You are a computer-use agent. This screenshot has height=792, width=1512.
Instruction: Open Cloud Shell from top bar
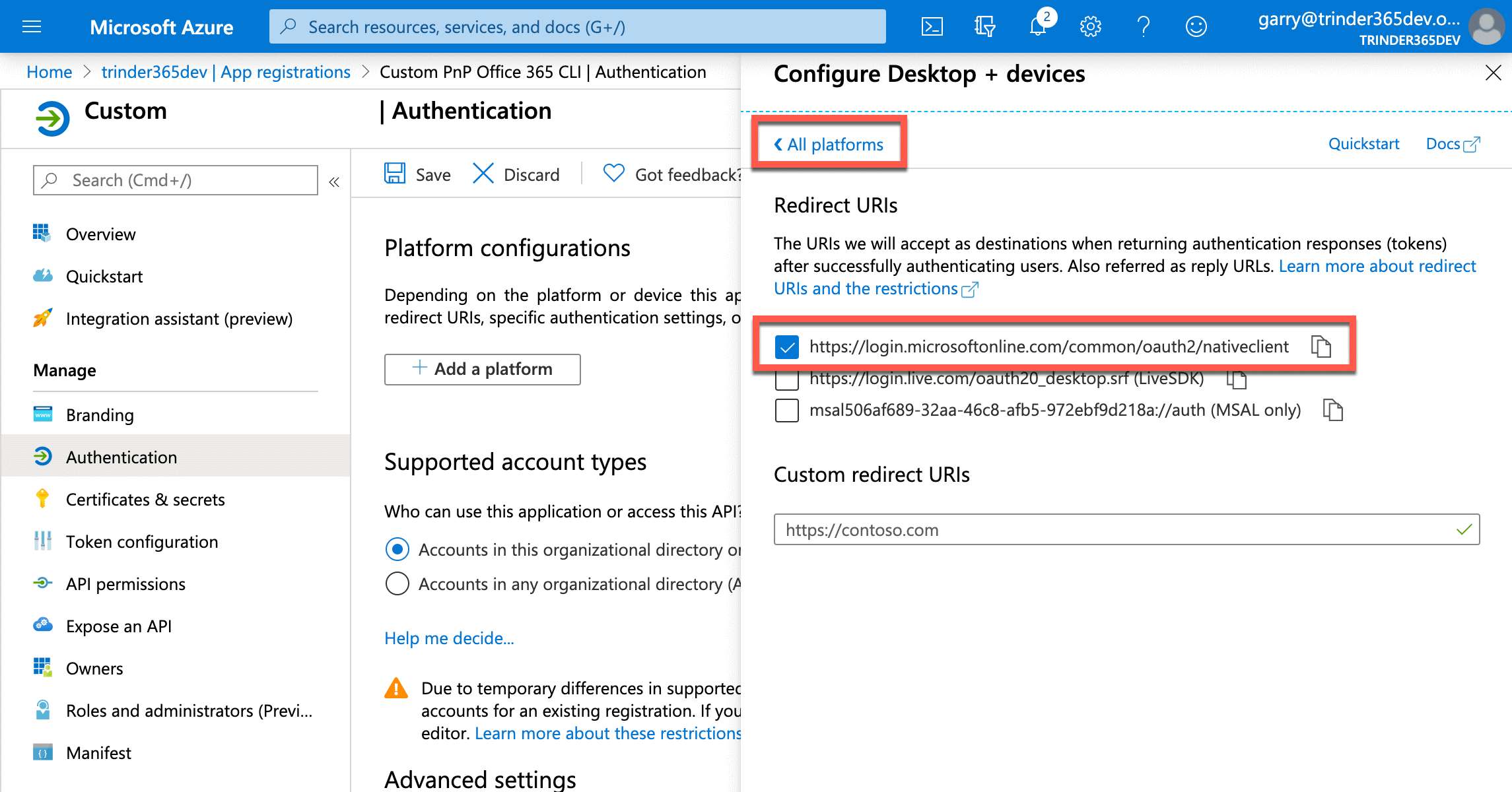click(x=932, y=26)
